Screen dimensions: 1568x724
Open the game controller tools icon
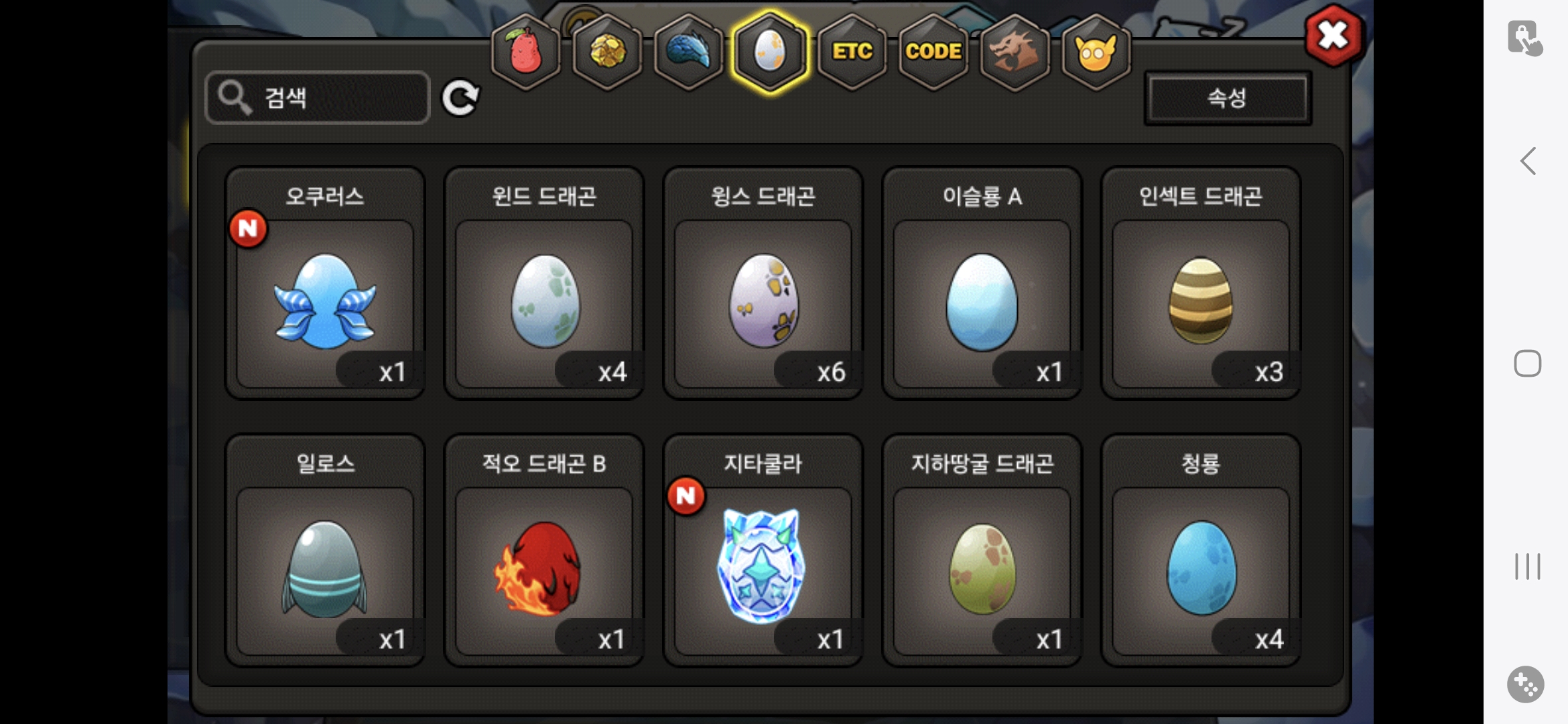coord(1526,684)
